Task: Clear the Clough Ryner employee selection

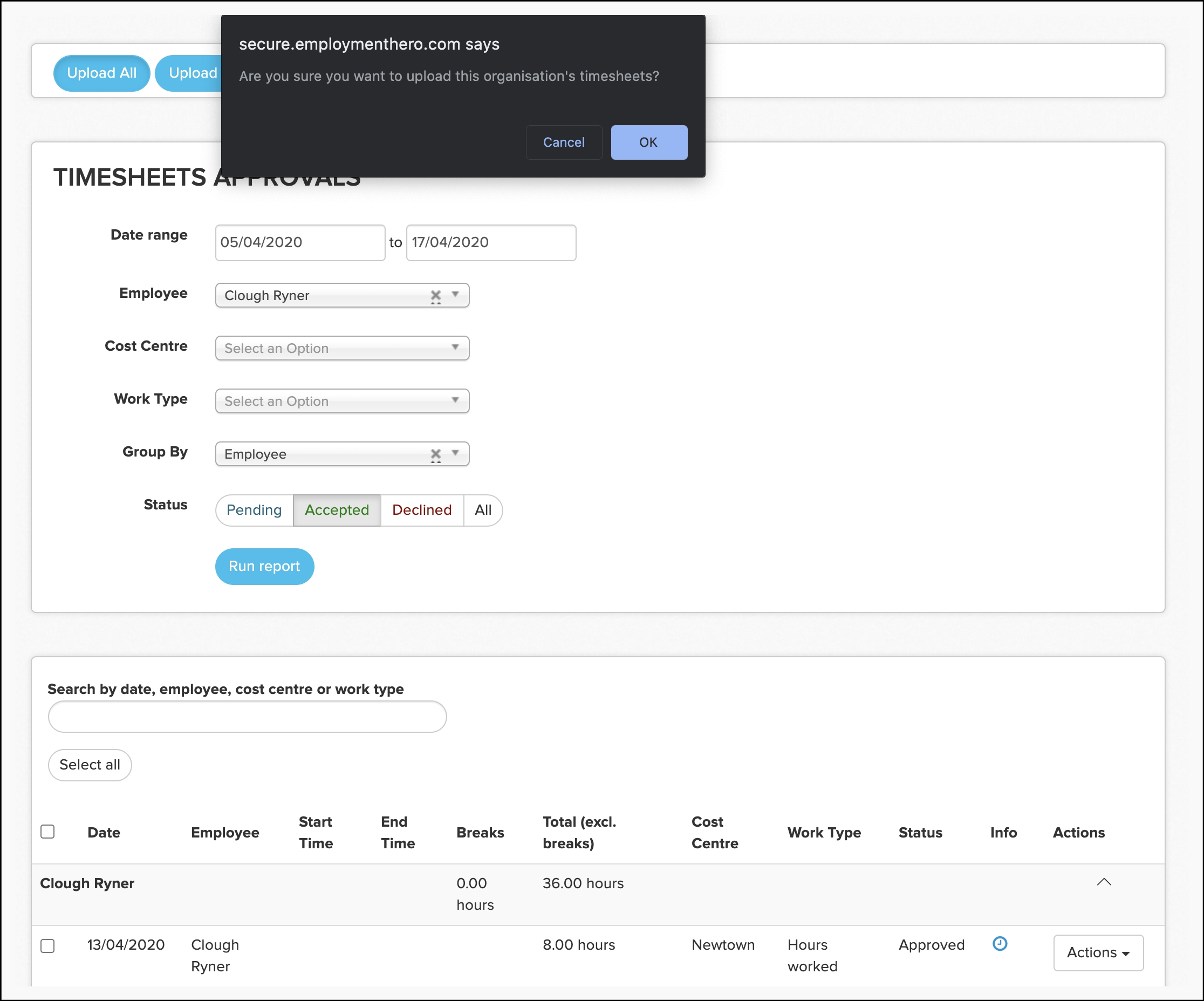Action: point(435,295)
